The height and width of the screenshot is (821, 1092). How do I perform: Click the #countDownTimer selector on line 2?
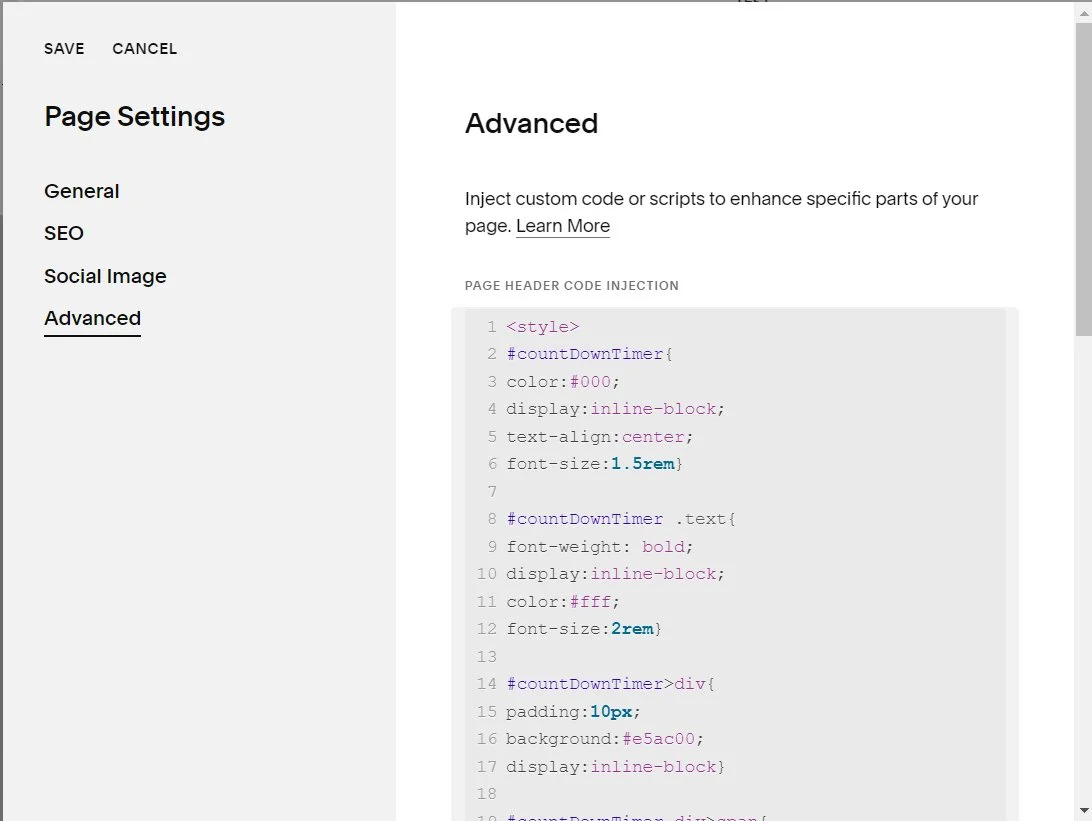coord(585,353)
